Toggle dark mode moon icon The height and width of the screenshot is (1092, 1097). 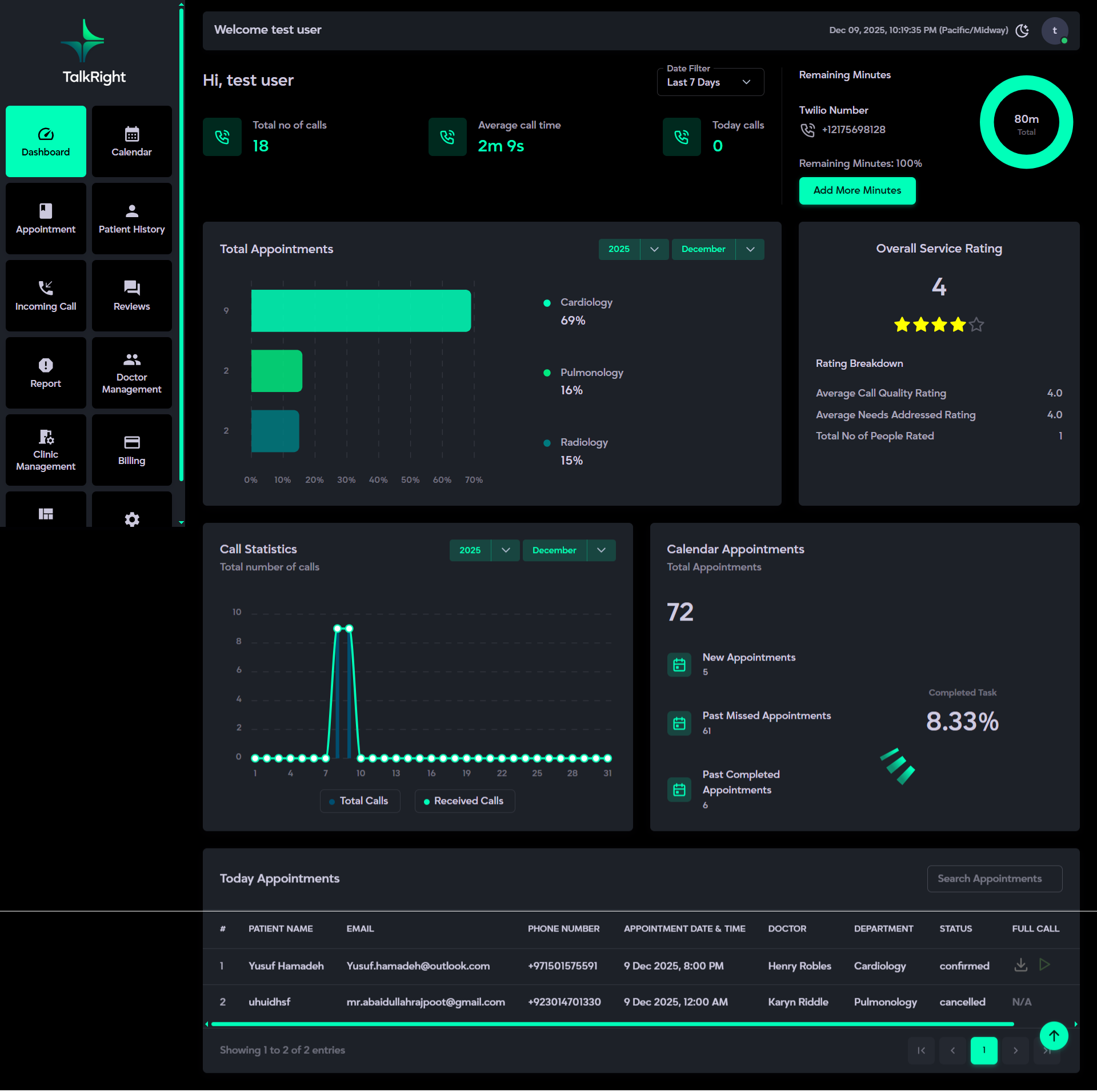pyautogui.click(x=1022, y=30)
